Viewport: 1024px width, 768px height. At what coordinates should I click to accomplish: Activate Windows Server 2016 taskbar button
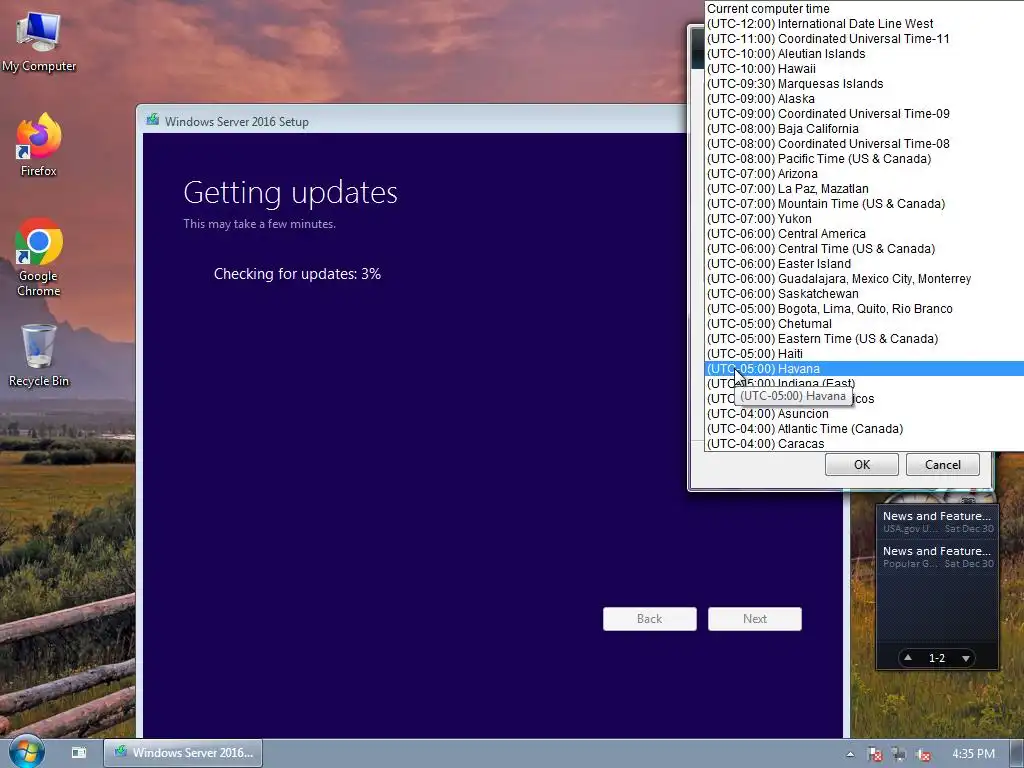coord(184,753)
